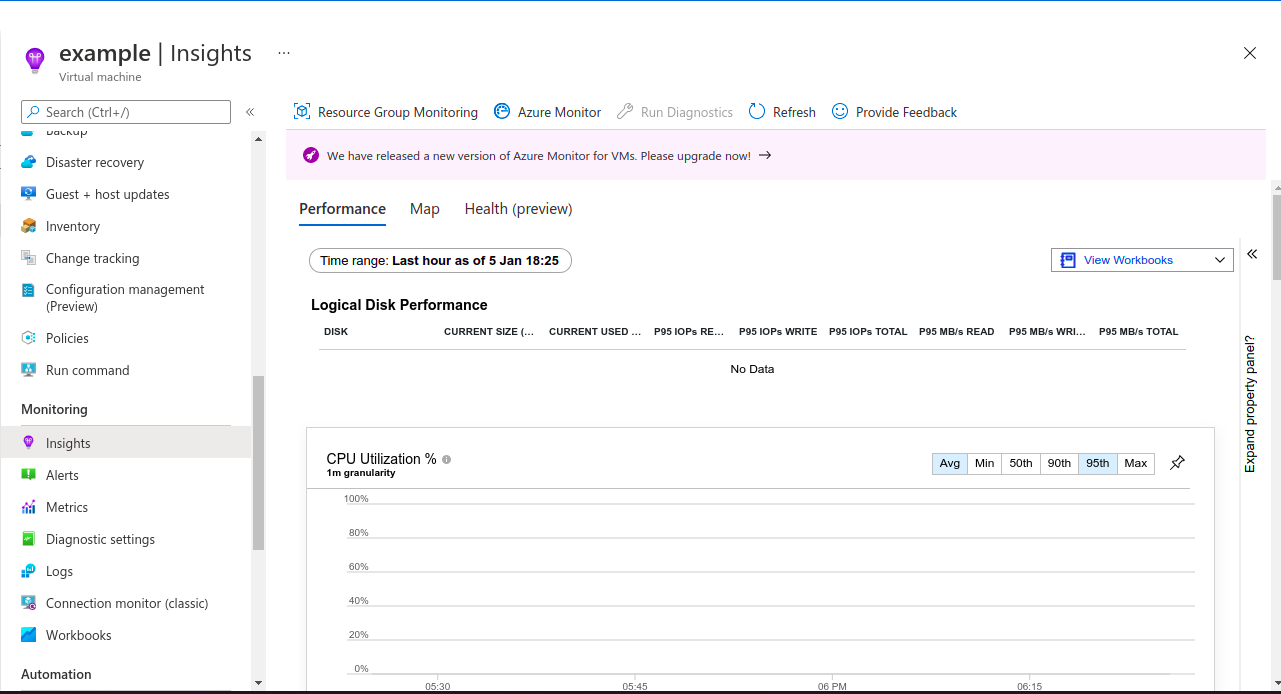The height and width of the screenshot is (694, 1281).
Task: Toggle the Avg aggregation
Action: tap(950, 463)
